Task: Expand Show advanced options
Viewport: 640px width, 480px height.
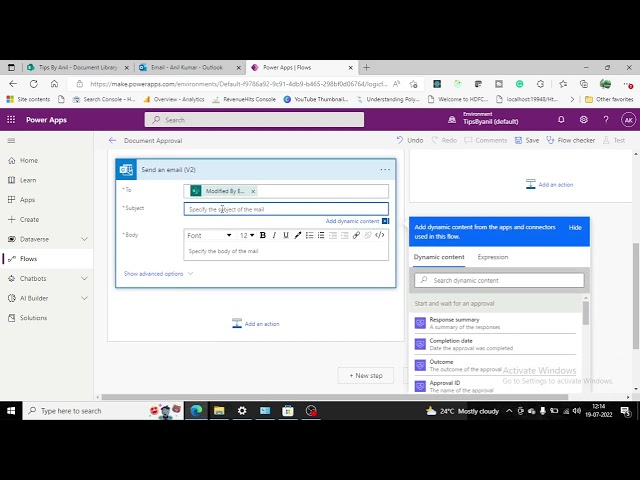Action: tap(158, 274)
